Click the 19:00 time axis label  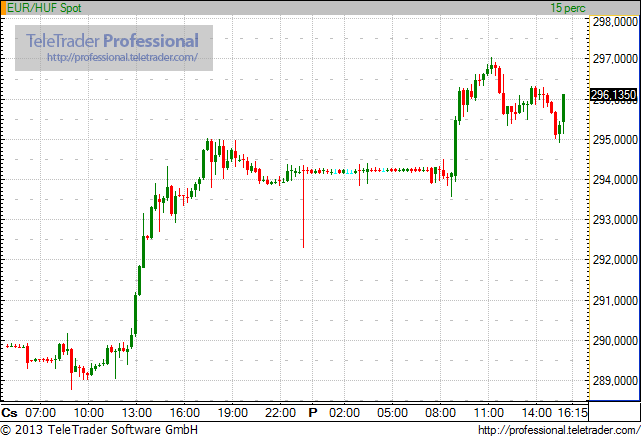tap(233, 413)
